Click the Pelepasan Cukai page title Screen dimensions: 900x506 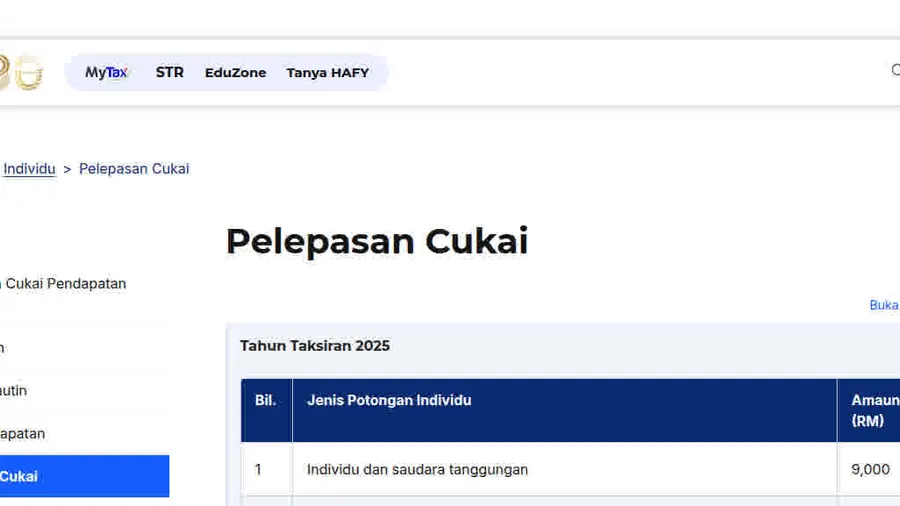pos(377,241)
